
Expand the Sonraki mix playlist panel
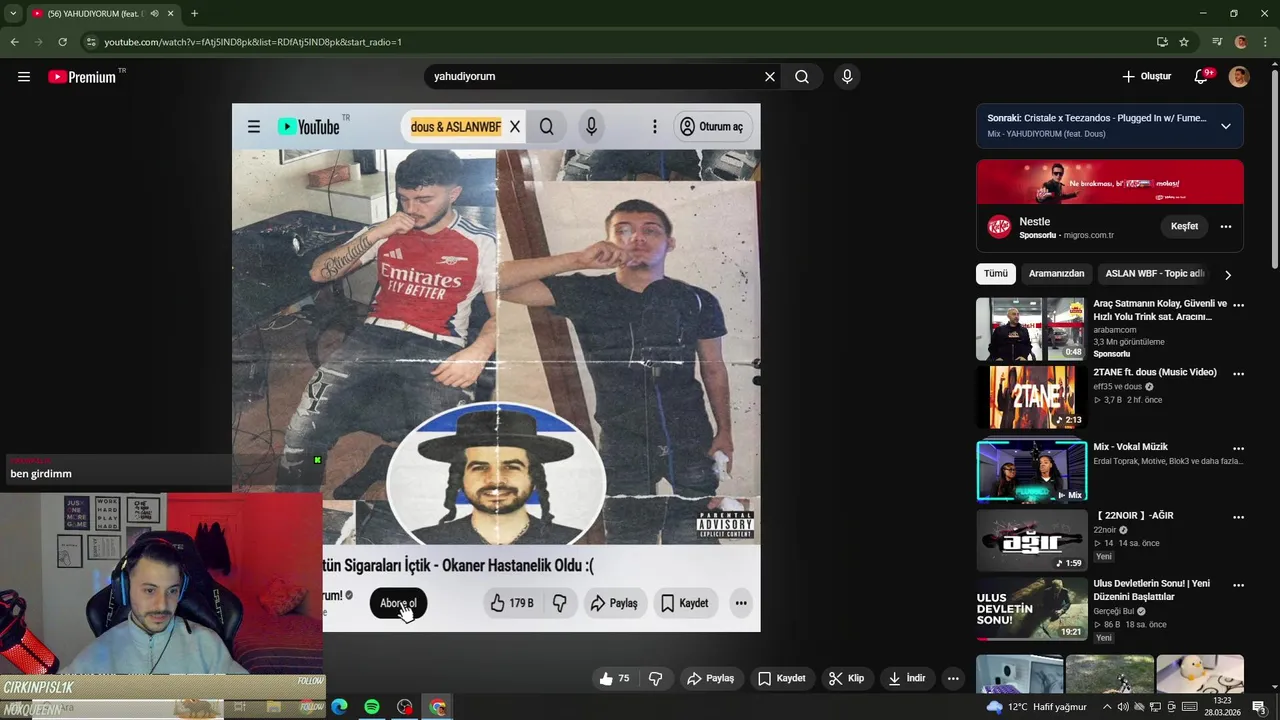1226,126
